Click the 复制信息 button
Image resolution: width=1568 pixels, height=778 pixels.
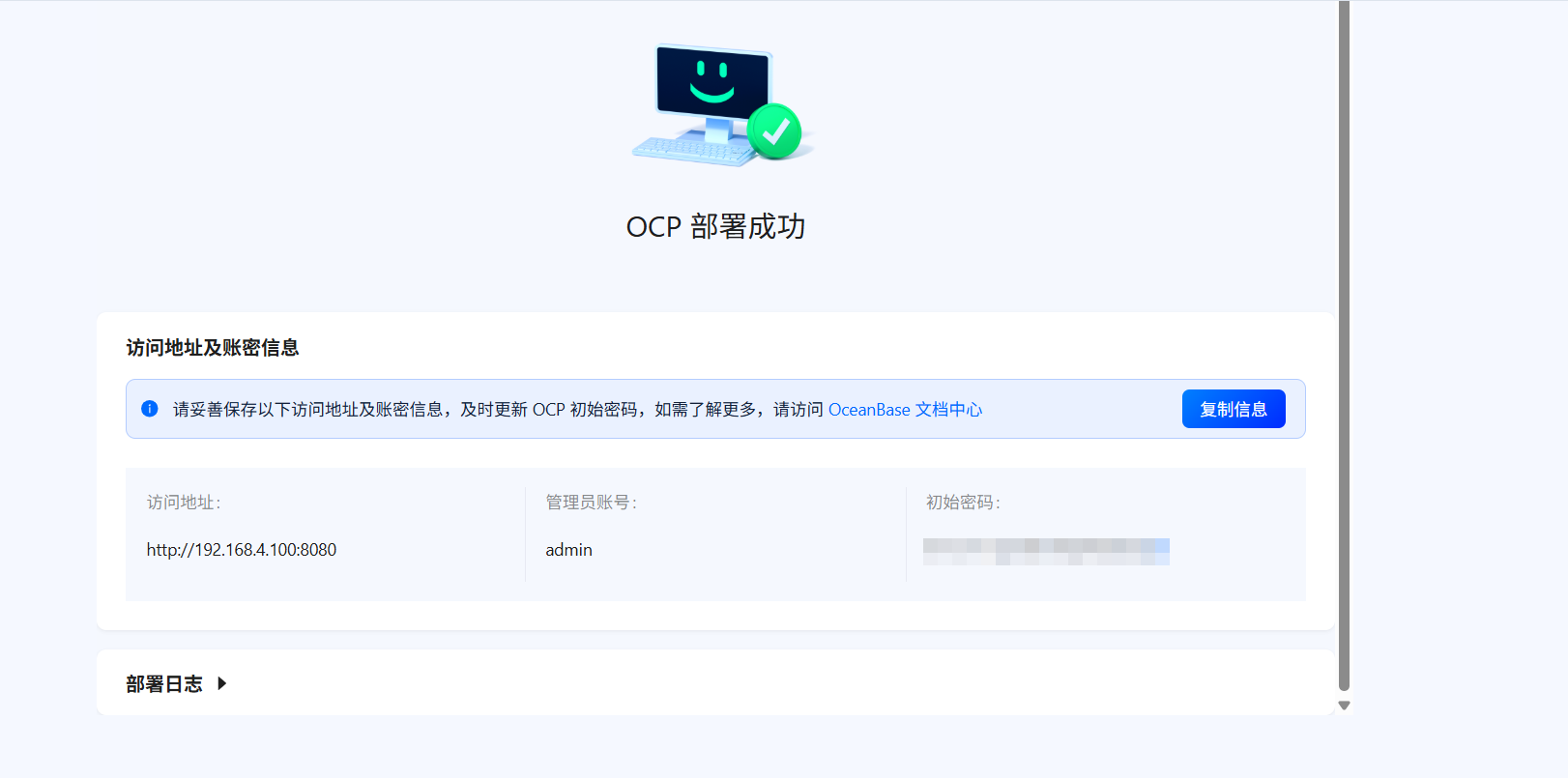[x=1234, y=409]
